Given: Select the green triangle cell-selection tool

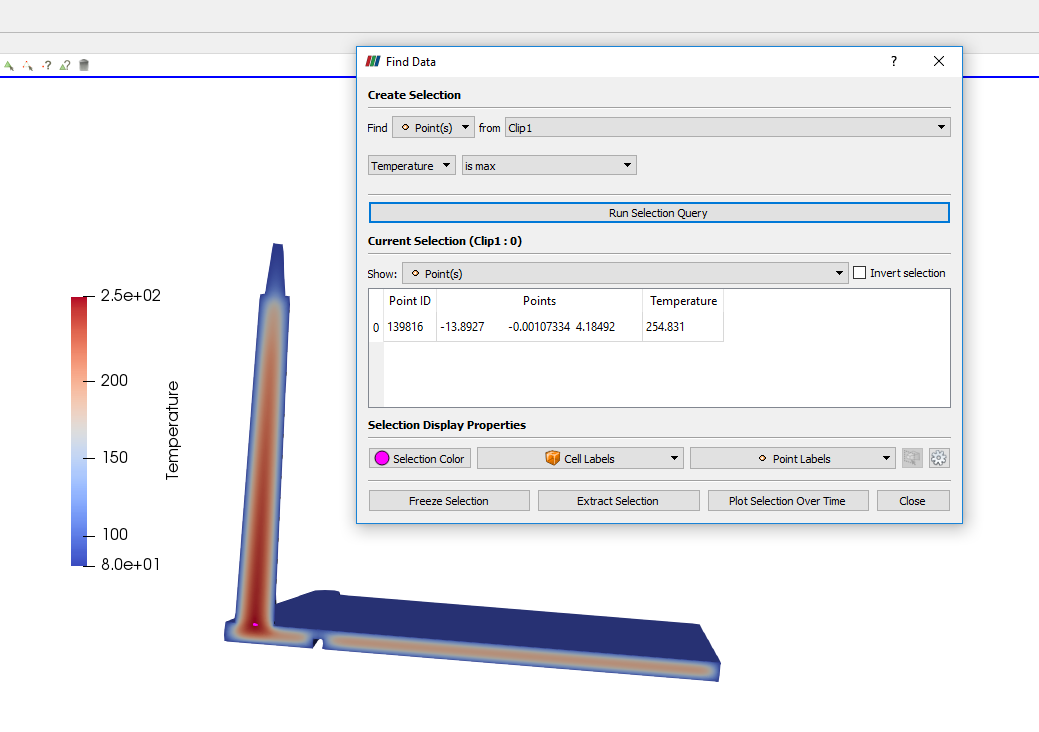Looking at the screenshot, I should pos(8,65).
